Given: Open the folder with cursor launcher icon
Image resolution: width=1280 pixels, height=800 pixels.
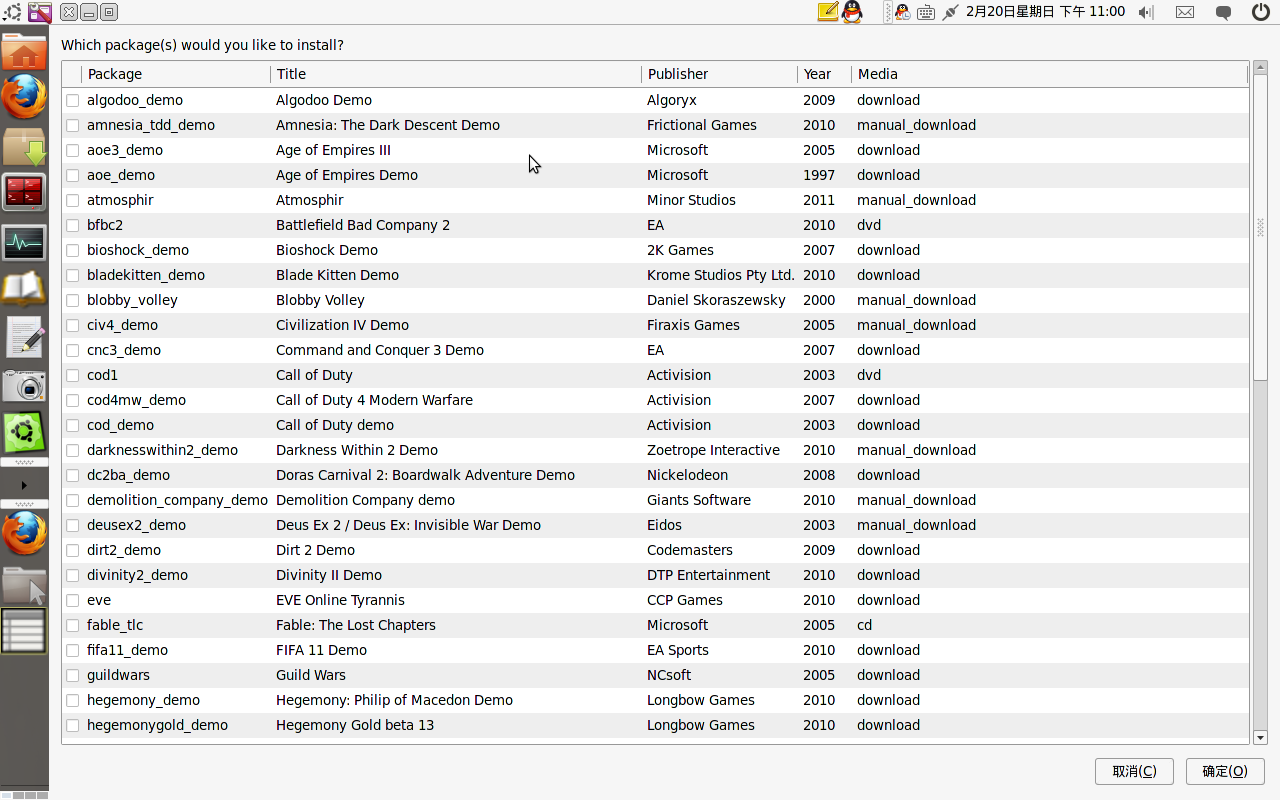Looking at the screenshot, I should pos(24,584).
